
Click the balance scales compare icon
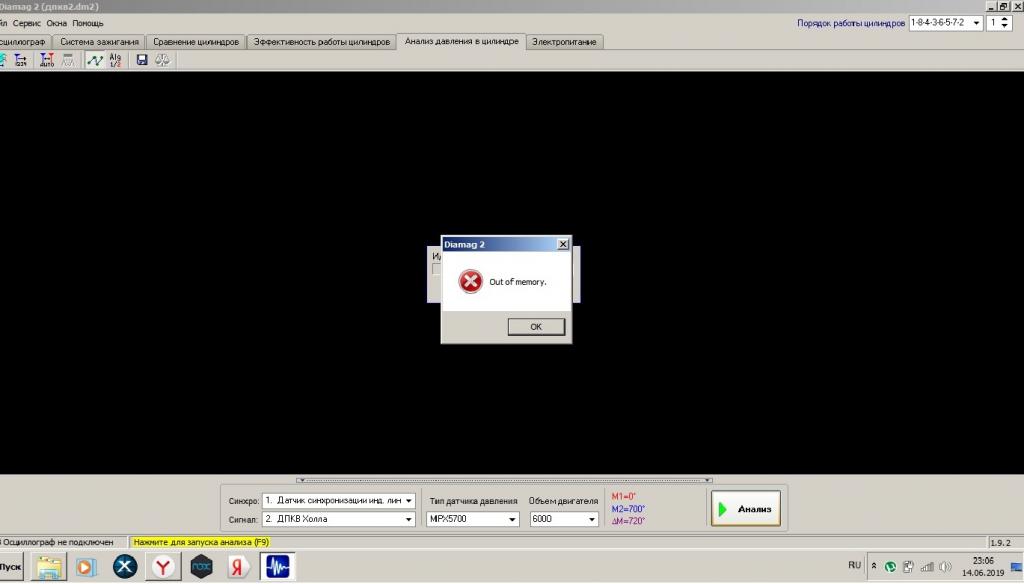click(x=162, y=60)
